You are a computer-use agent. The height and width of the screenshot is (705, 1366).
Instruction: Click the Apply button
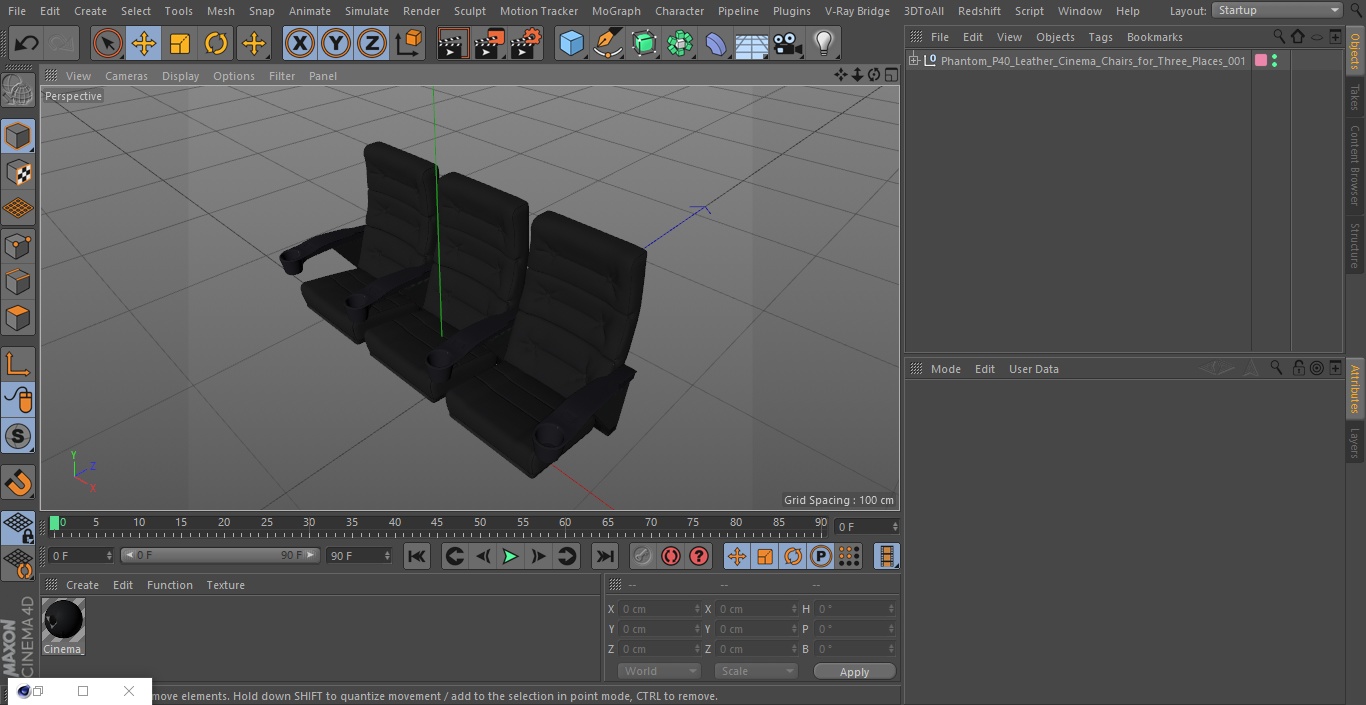pyautogui.click(x=854, y=671)
